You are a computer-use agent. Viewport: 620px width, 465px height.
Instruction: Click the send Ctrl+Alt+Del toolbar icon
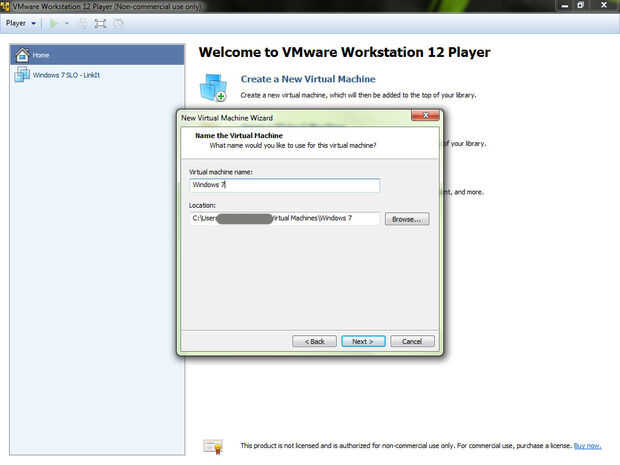(84, 24)
